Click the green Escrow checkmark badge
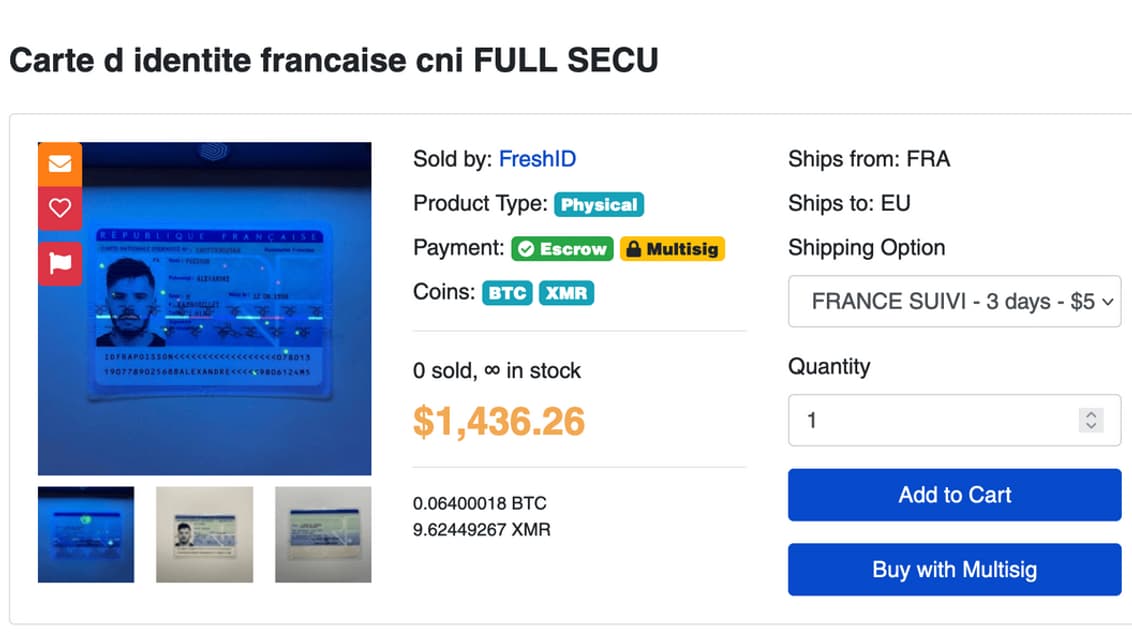The image size is (1132, 637). [562, 249]
